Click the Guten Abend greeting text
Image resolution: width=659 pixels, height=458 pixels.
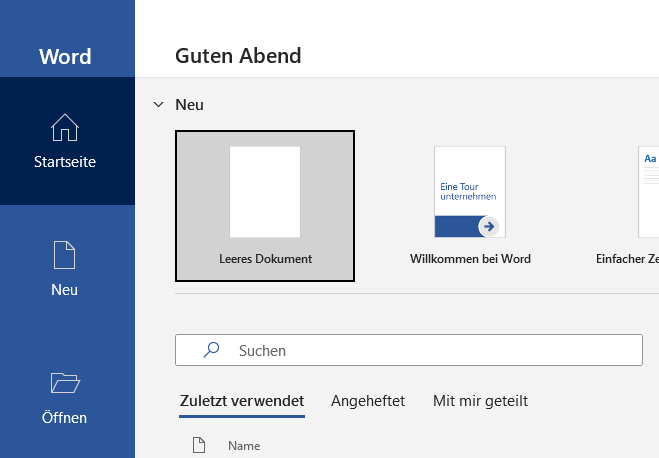tap(238, 56)
